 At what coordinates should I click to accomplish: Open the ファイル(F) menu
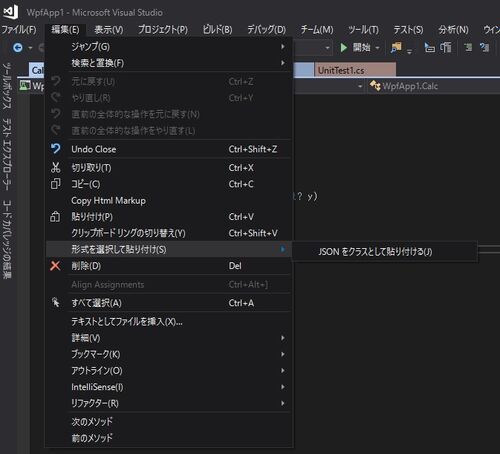tap(19, 30)
